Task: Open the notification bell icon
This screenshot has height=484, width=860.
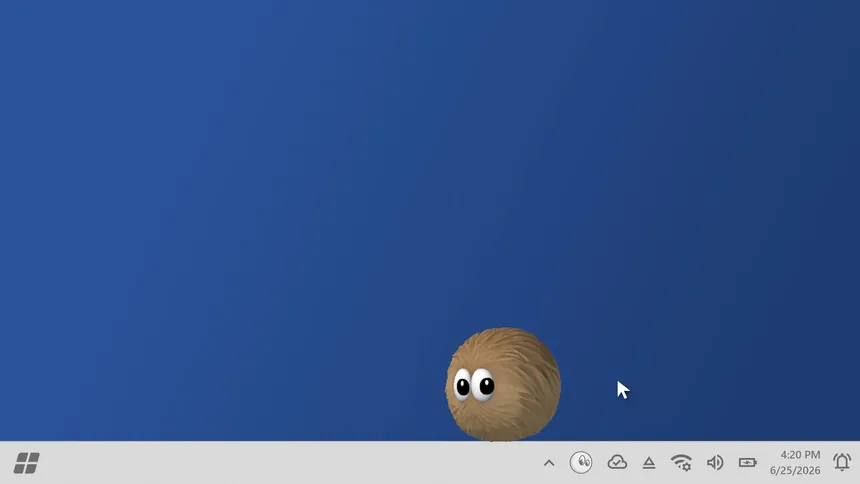Action: coord(842,462)
